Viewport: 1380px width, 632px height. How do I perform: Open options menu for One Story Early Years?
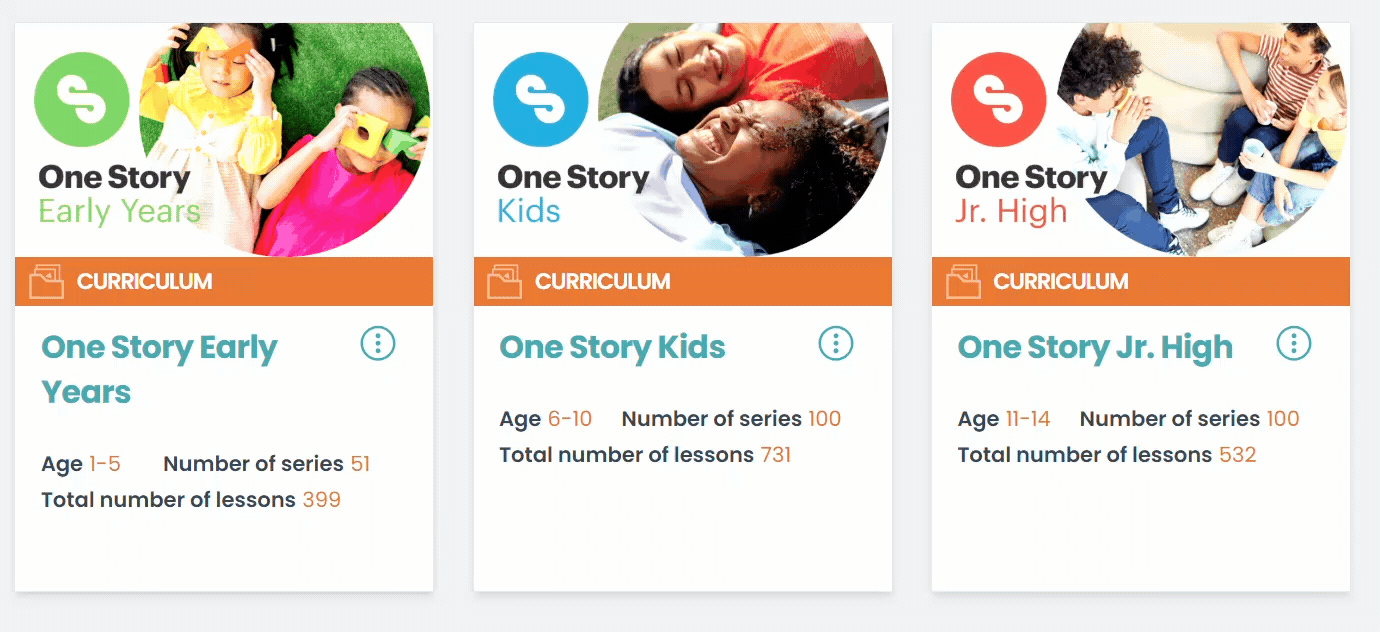pos(378,344)
